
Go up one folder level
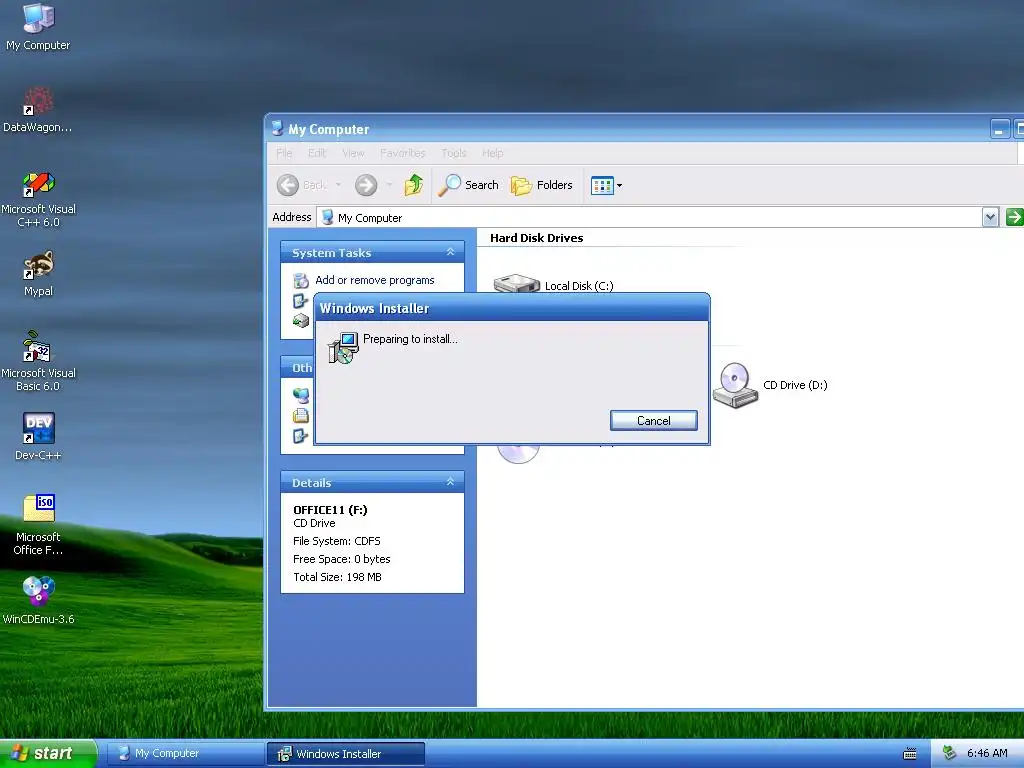point(413,185)
